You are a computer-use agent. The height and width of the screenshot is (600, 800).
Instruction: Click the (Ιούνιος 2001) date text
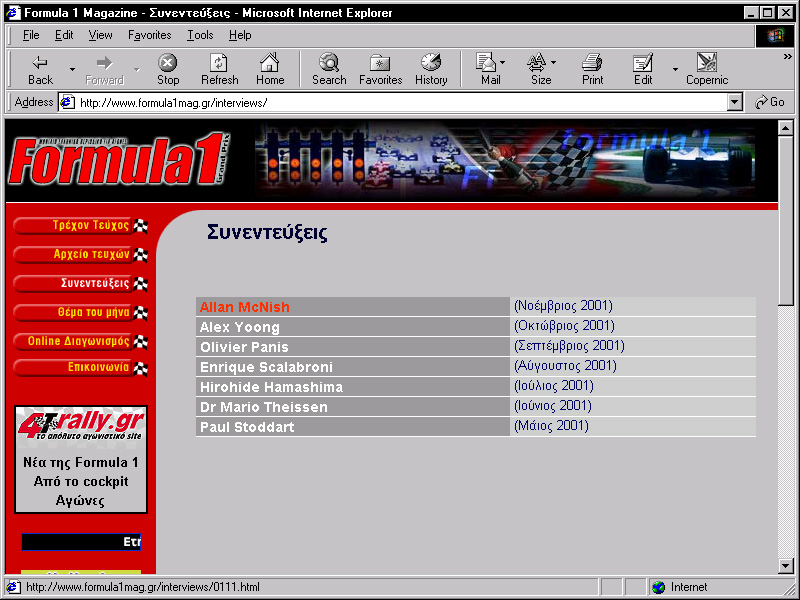coord(553,406)
